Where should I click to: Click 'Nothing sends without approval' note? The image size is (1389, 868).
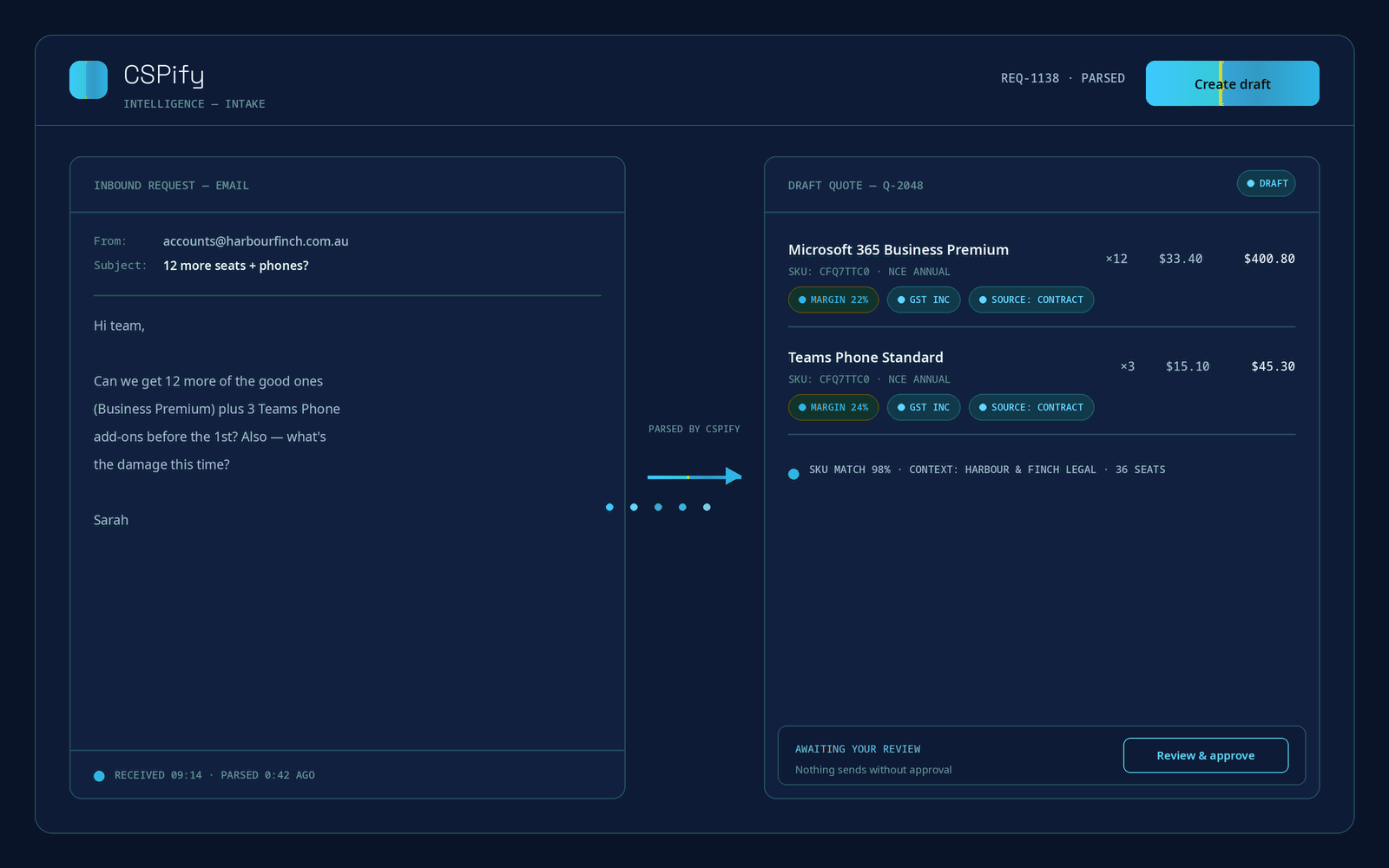click(x=873, y=770)
